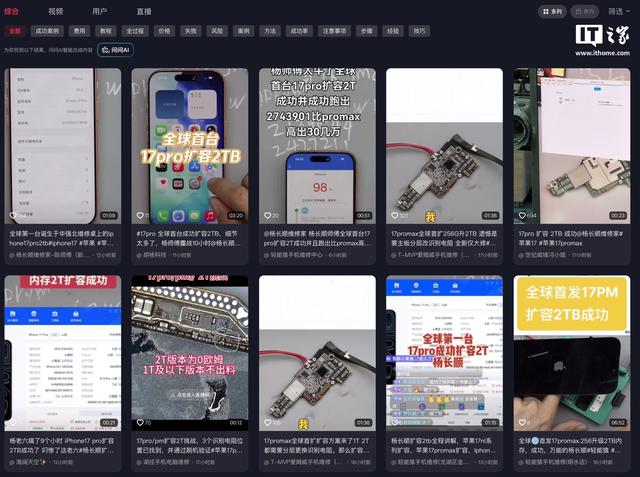Filter by 注意事项 chip
This screenshot has height=477, width=640.
(x=334, y=31)
